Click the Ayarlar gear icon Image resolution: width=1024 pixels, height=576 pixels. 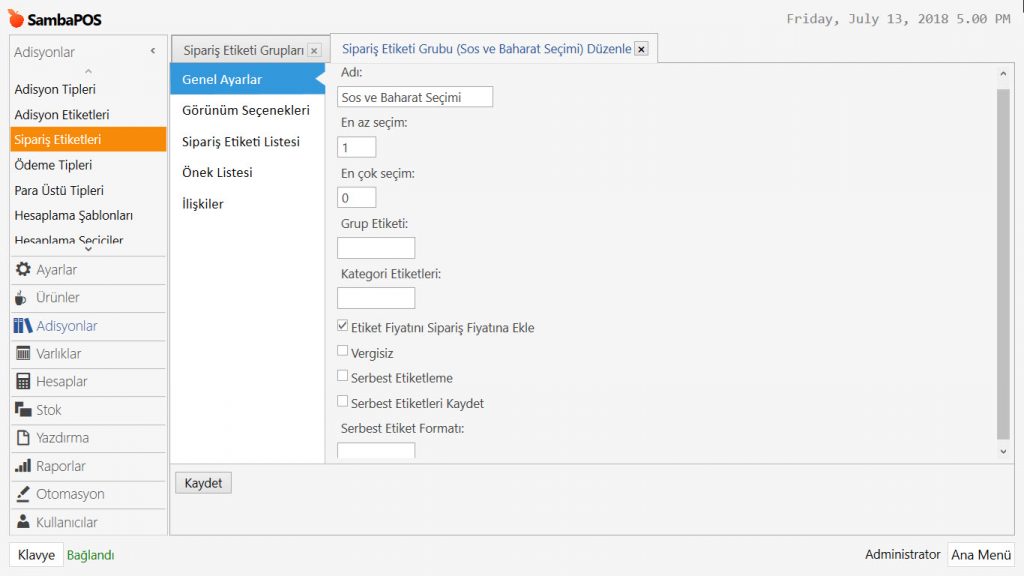(23, 270)
